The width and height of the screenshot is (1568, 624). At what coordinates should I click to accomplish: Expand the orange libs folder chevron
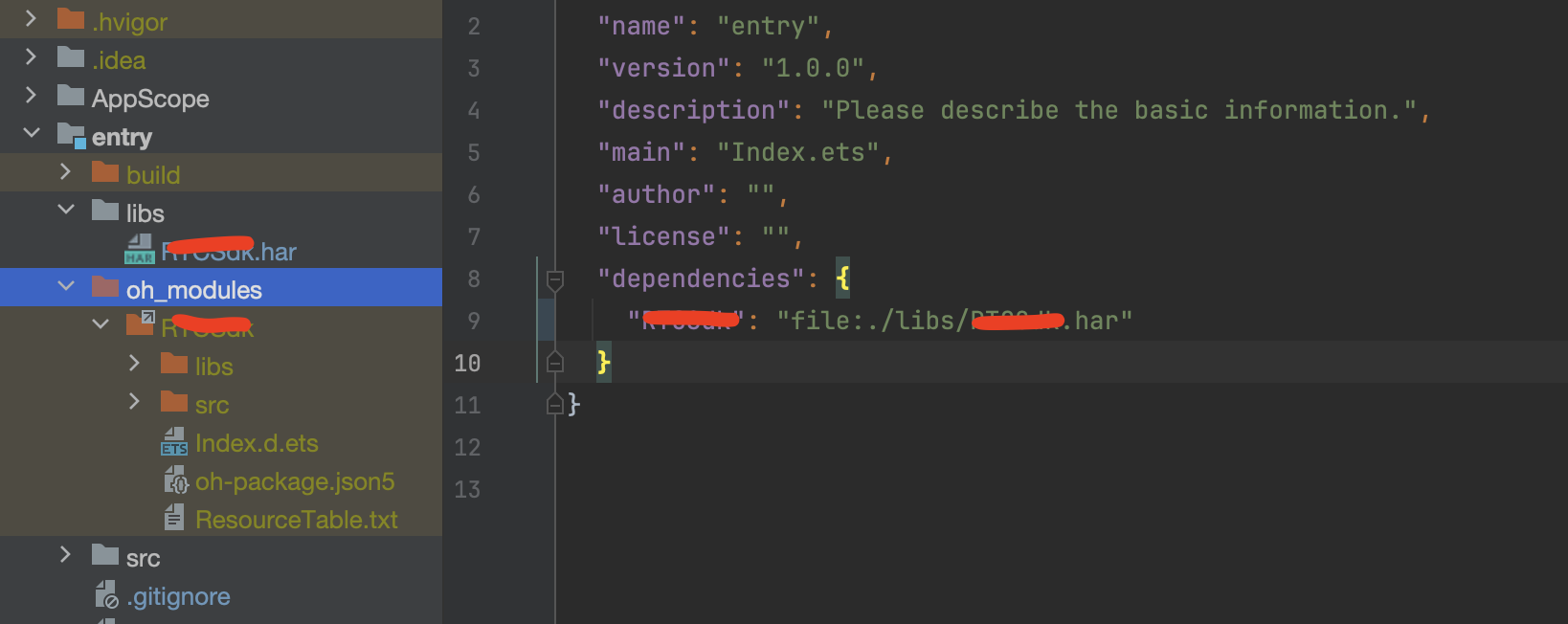[134, 363]
